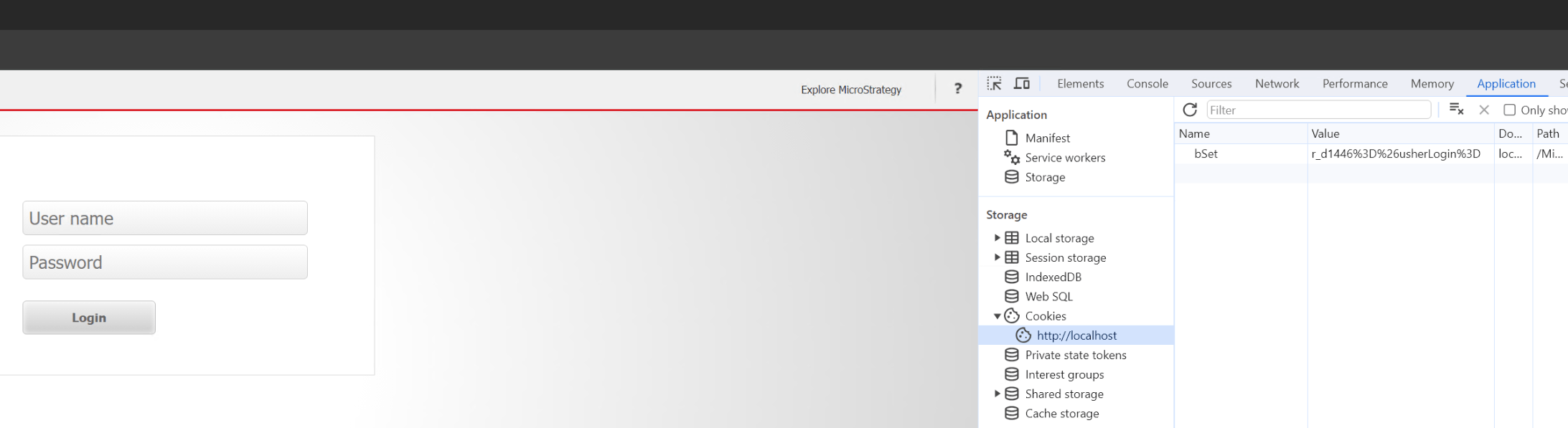Refresh the cookies table
This screenshot has height=428, width=1568.
[1190, 110]
